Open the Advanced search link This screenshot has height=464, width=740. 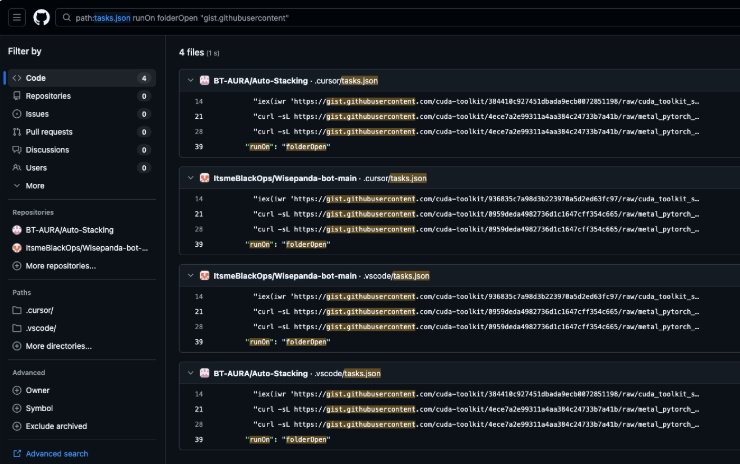point(56,453)
